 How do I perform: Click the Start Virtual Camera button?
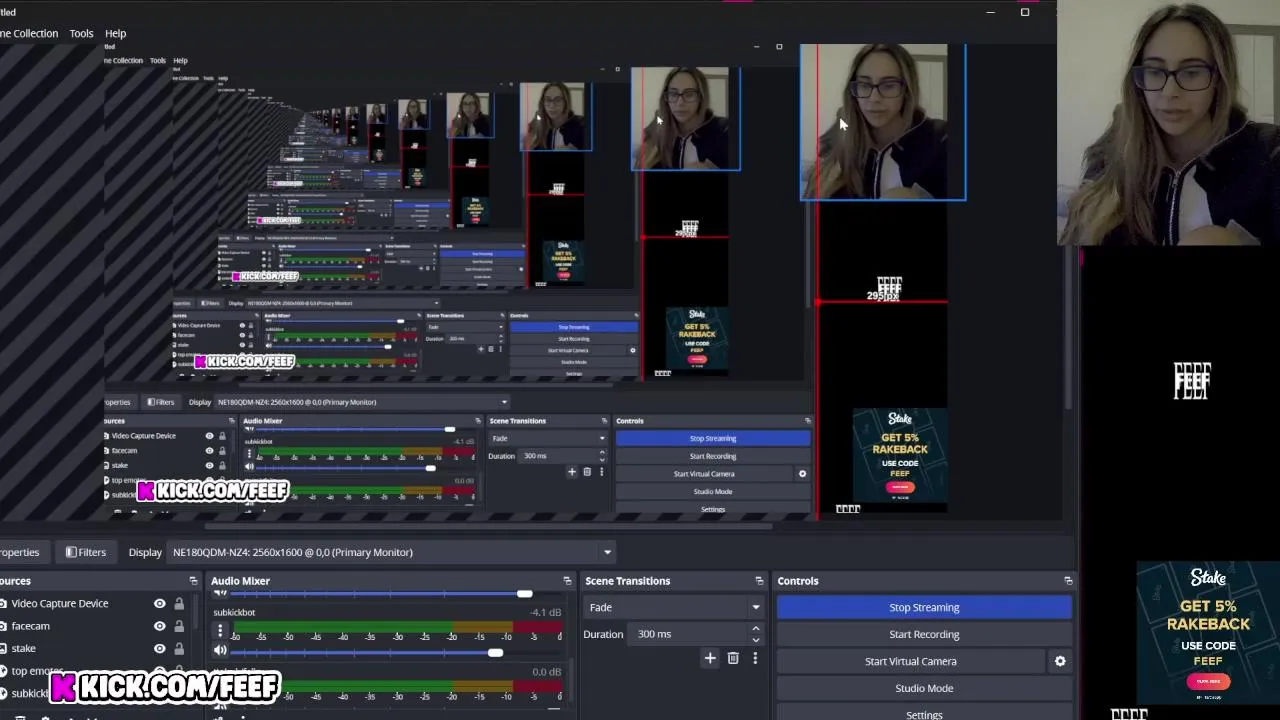click(x=911, y=661)
